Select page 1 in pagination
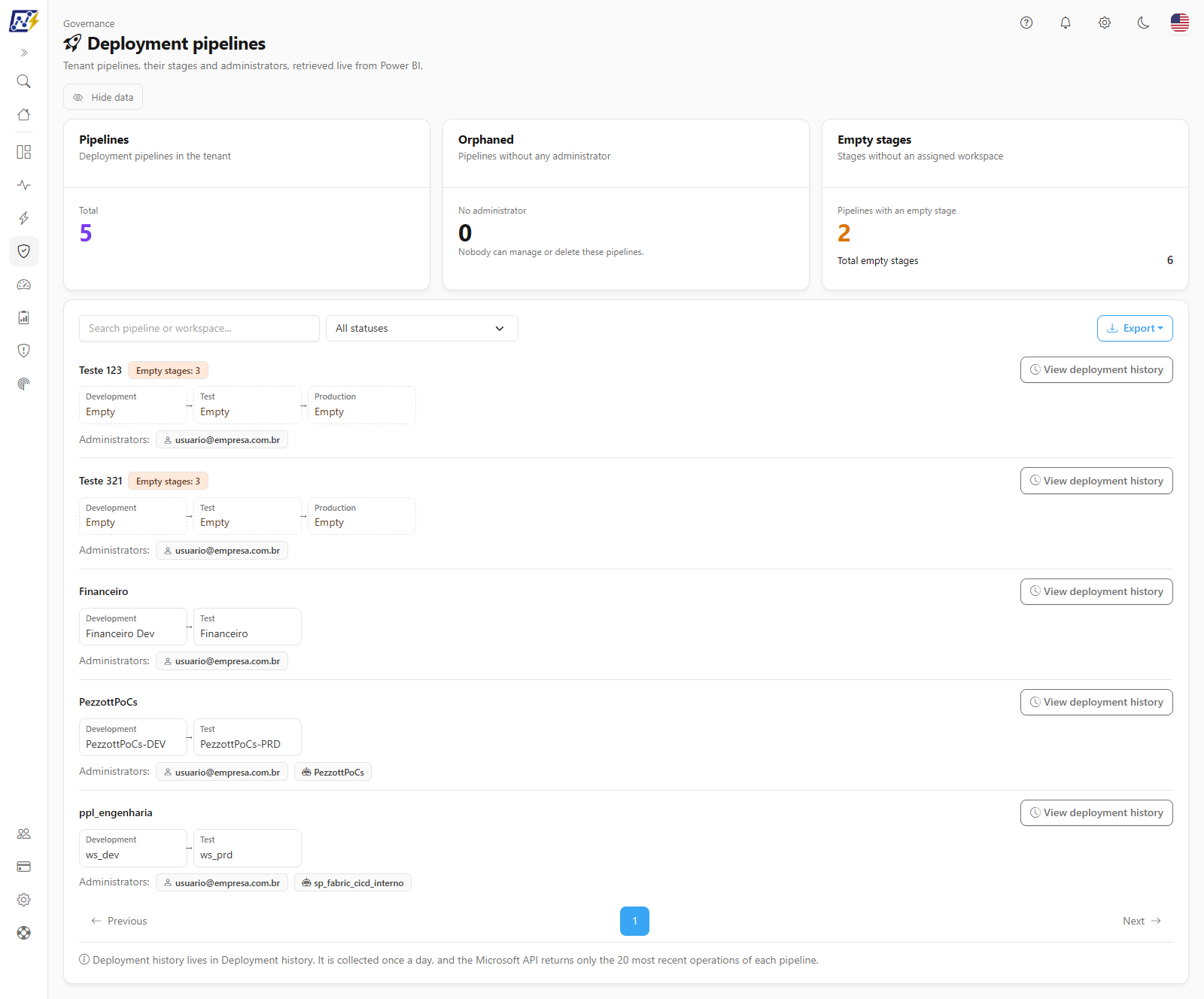The height and width of the screenshot is (999, 1204). point(634,921)
